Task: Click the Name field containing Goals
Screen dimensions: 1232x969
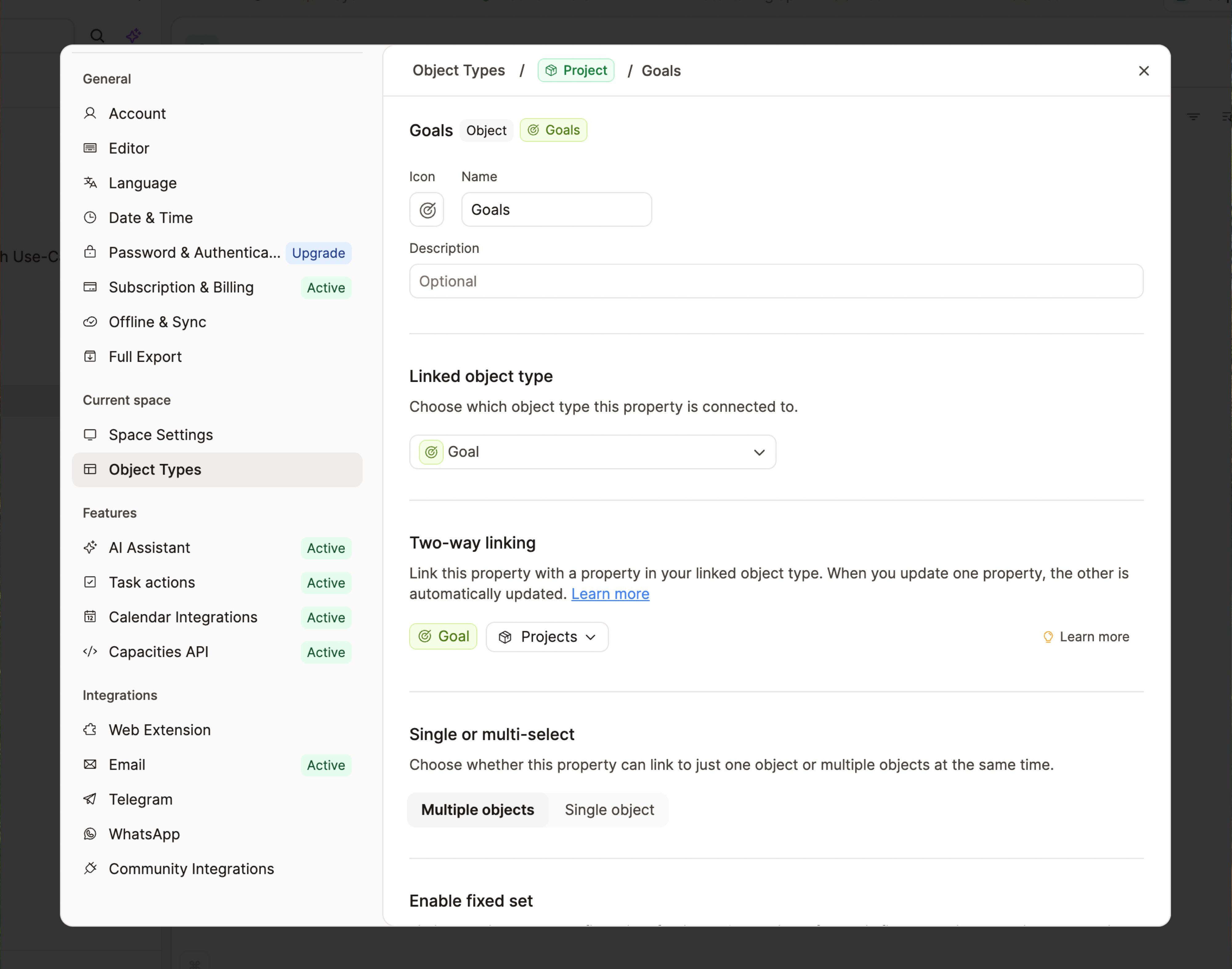Action: coord(556,210)
